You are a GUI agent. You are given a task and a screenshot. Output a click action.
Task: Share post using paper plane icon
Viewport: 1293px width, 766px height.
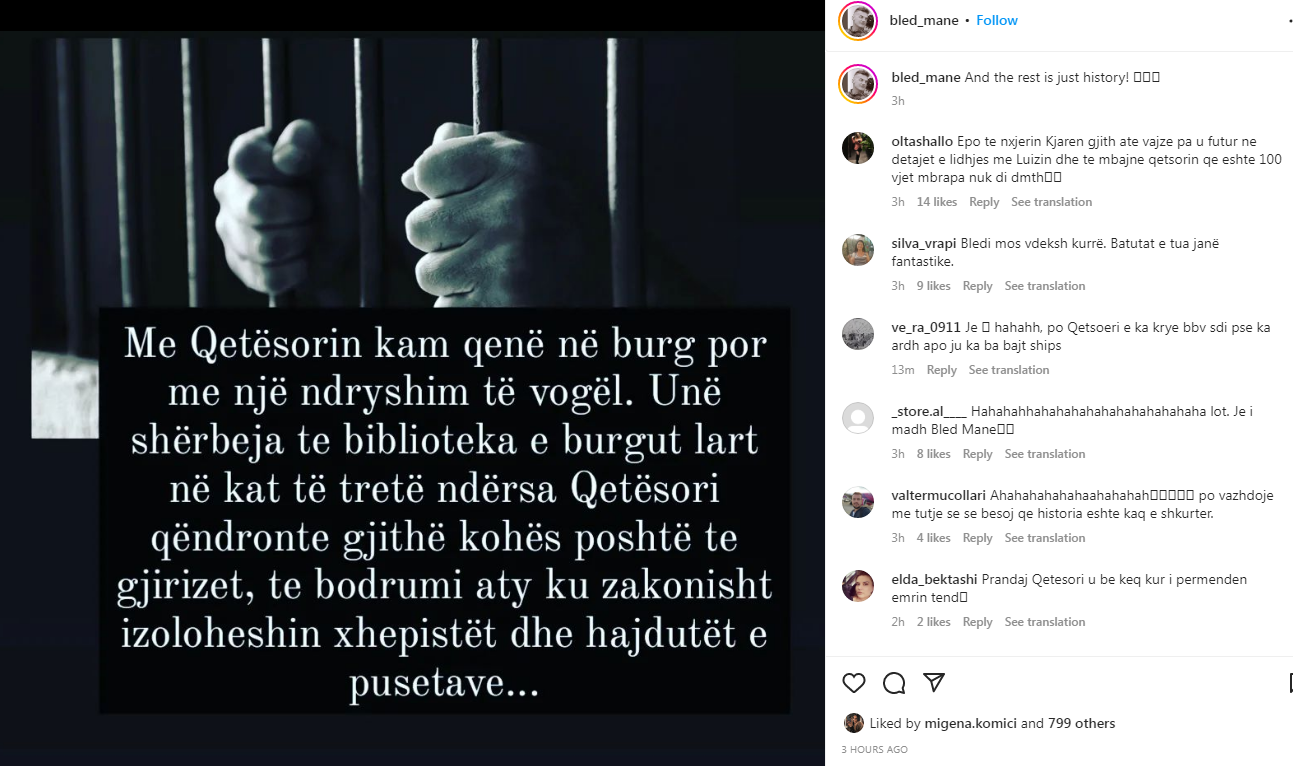[x=934, y=683]
